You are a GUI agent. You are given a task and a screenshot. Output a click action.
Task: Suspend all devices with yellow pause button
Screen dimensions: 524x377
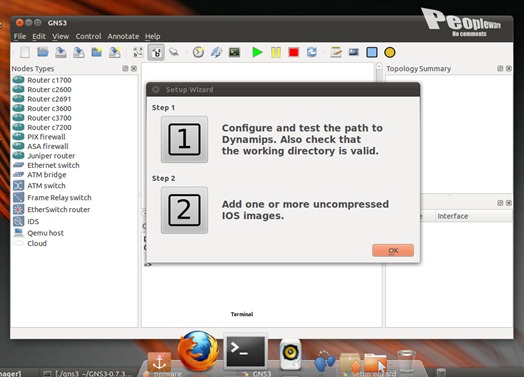click(x=276, y=52)
